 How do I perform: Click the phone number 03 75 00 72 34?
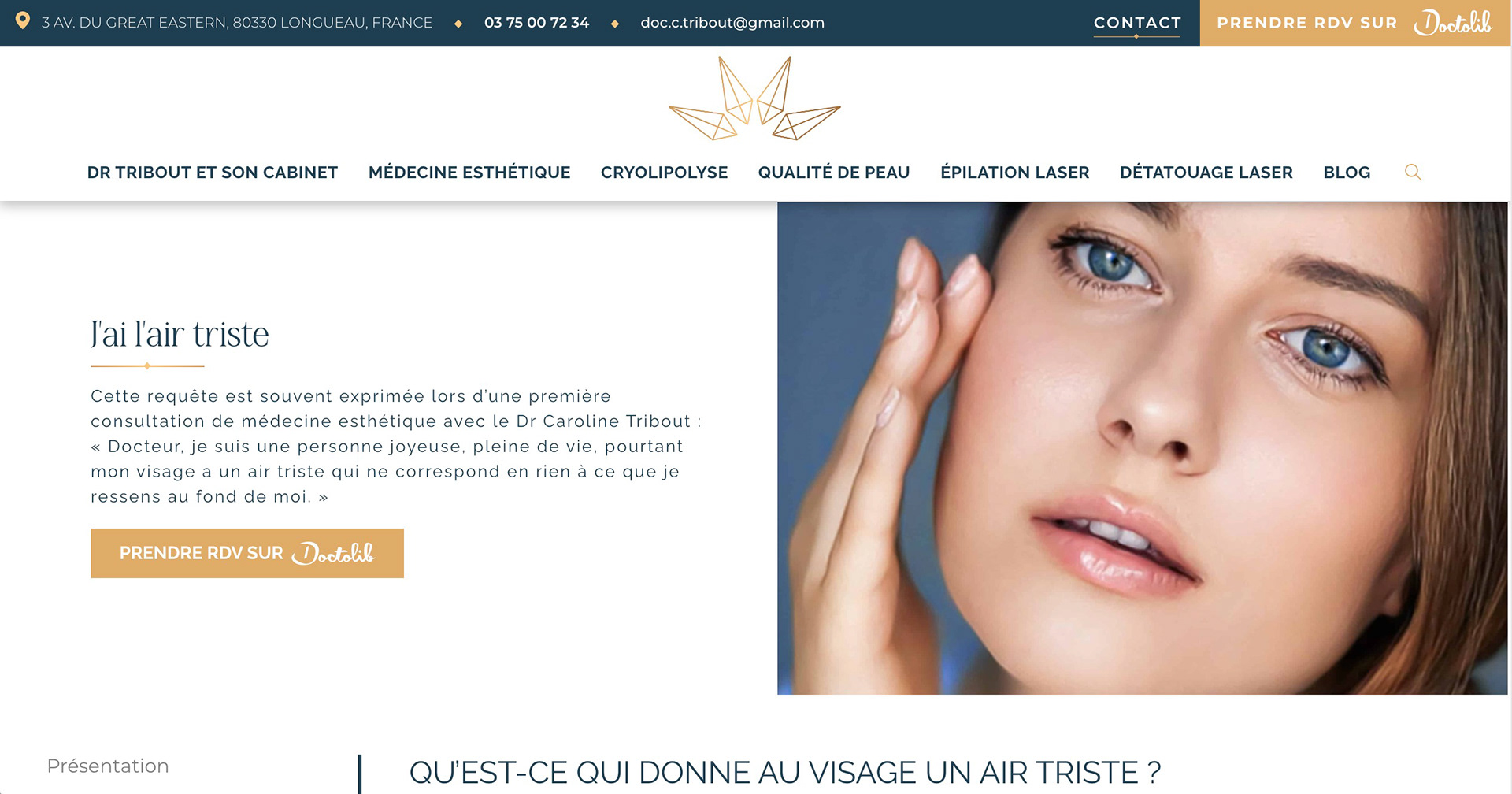(x=536, y=23)
